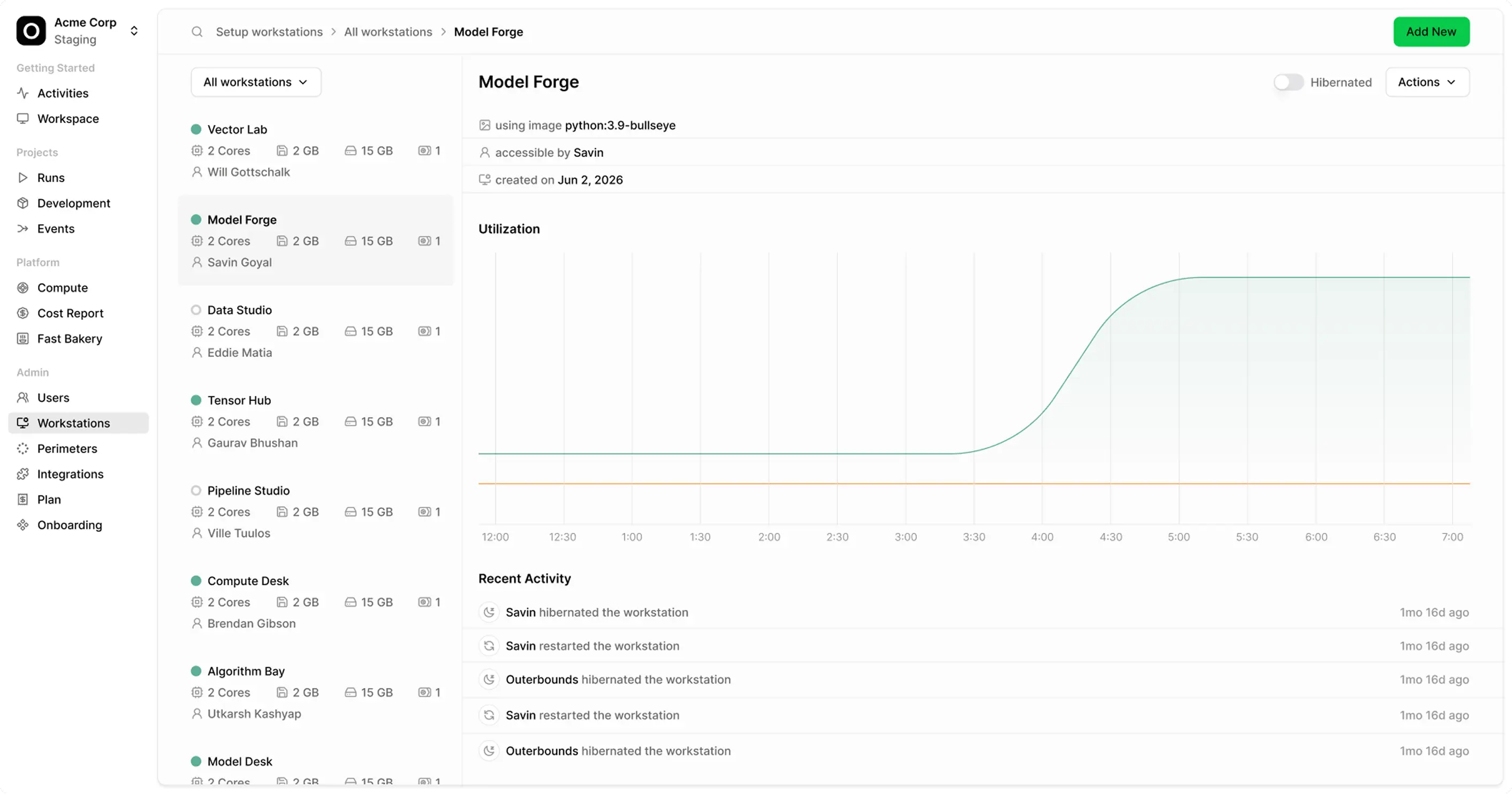Open the Actions dropdown menu
The width and height of the screenshot is (1512, 794).
tap(1427, 82)
